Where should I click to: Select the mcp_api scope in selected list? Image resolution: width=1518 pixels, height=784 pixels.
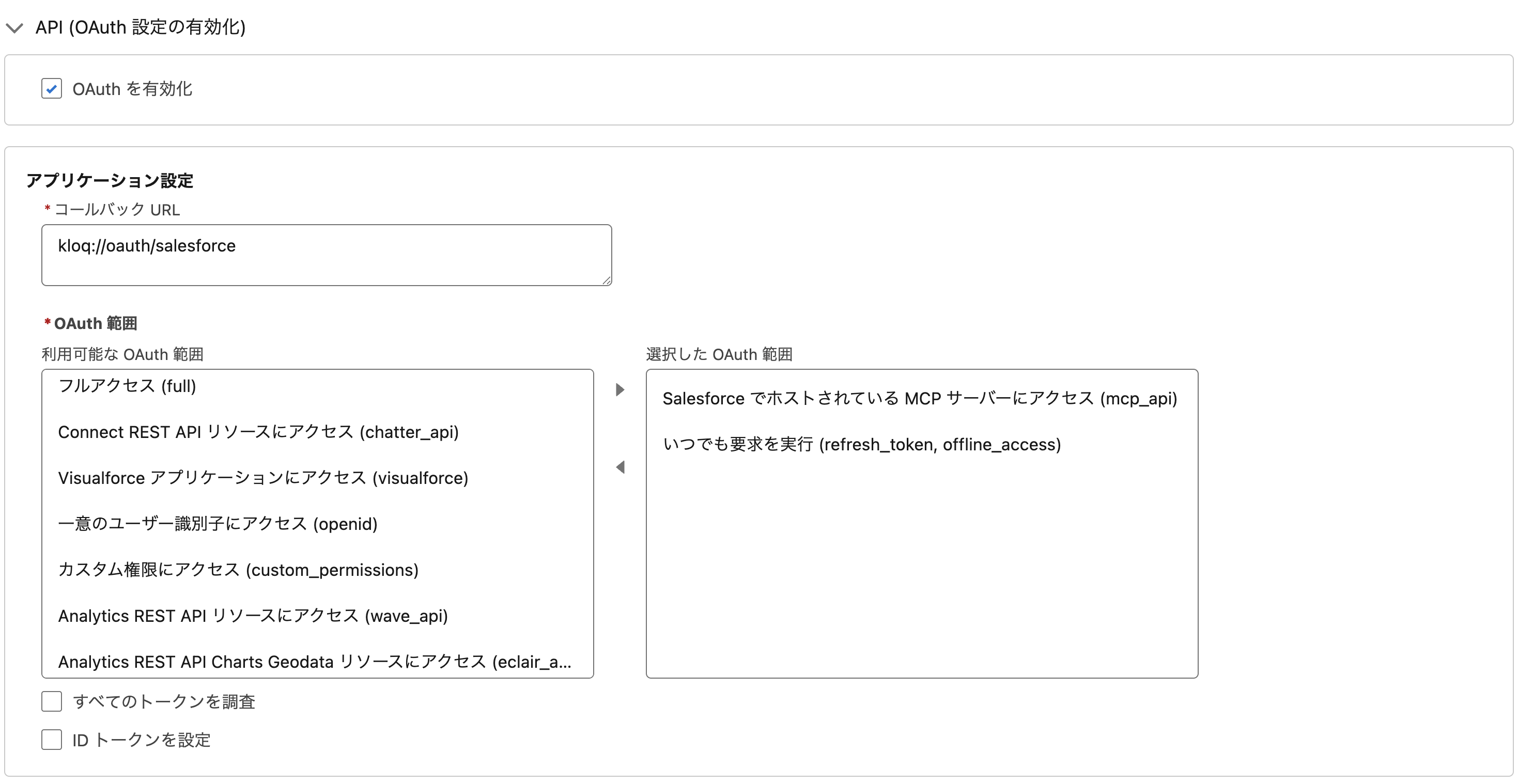[922, 398]
